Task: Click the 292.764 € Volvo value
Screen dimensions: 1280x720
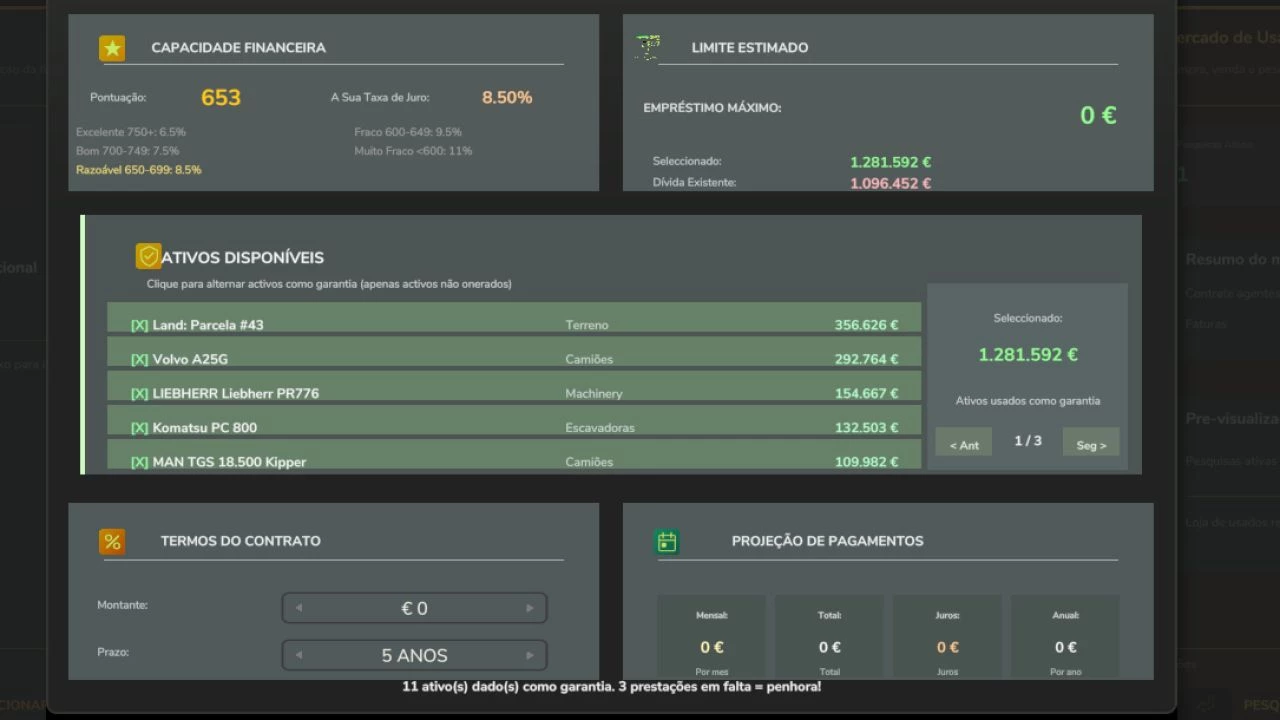Action: point(866,359)
